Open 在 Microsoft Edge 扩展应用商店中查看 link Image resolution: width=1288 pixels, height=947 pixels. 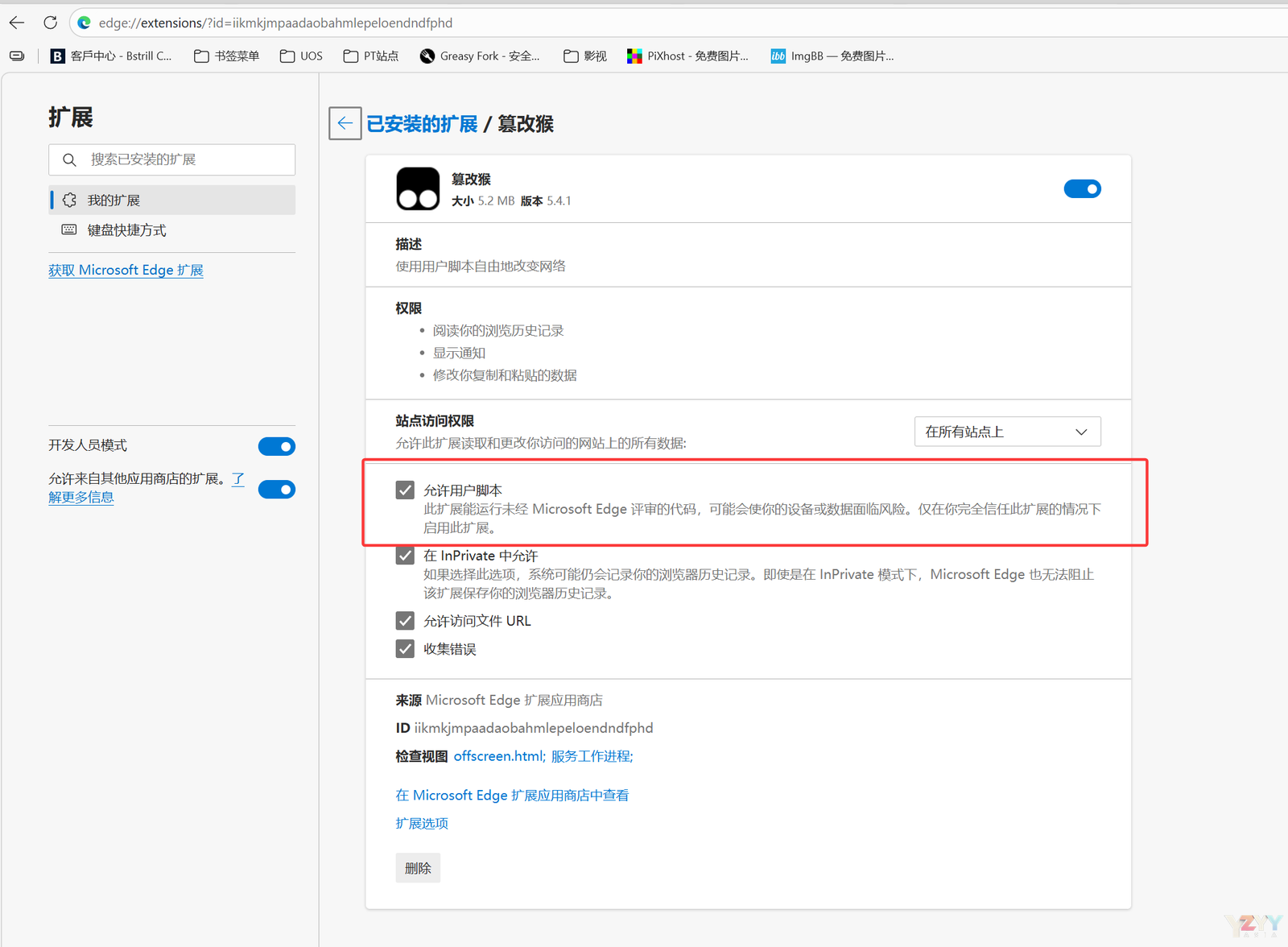click(x=512, y=796)
